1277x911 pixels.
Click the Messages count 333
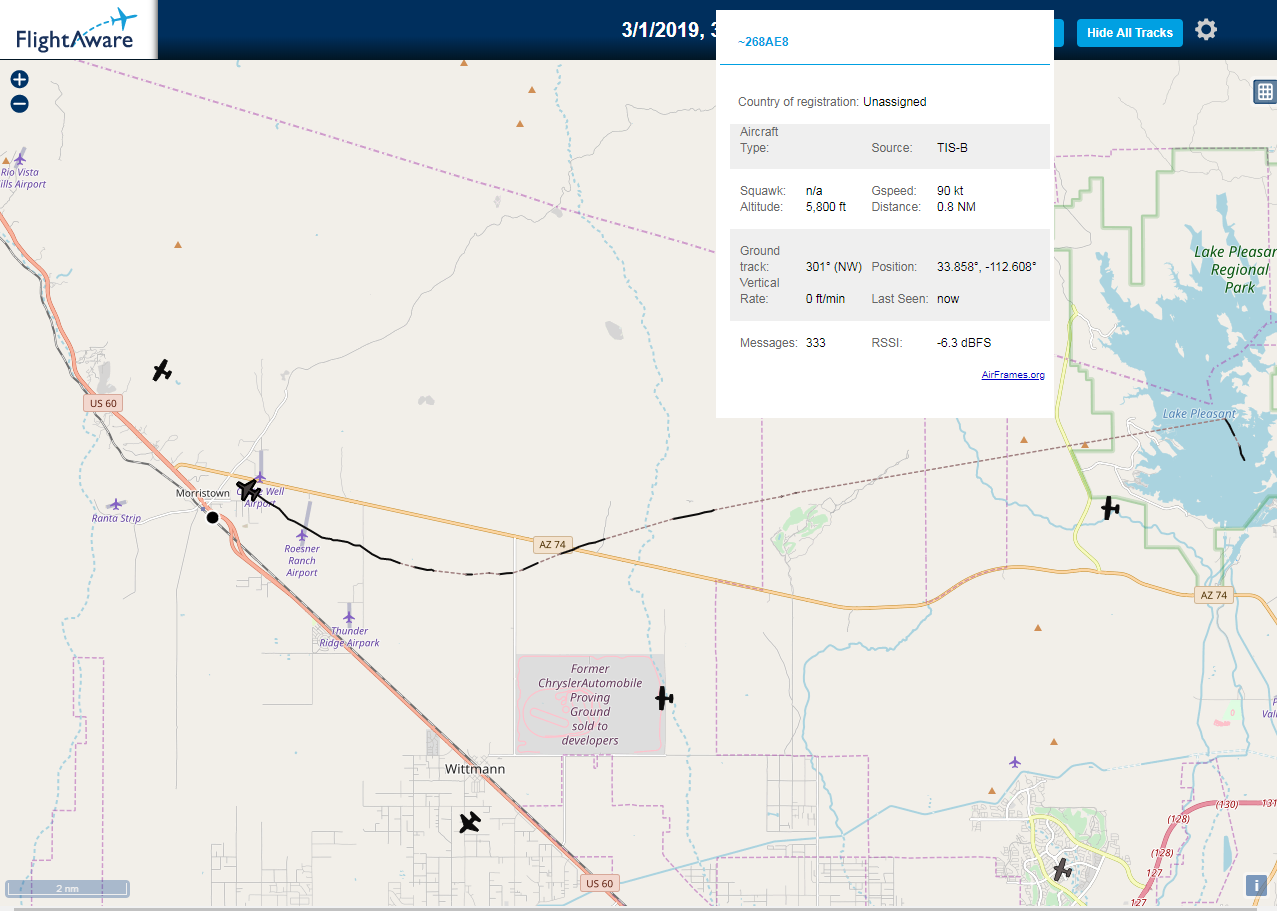pos(816,343)
